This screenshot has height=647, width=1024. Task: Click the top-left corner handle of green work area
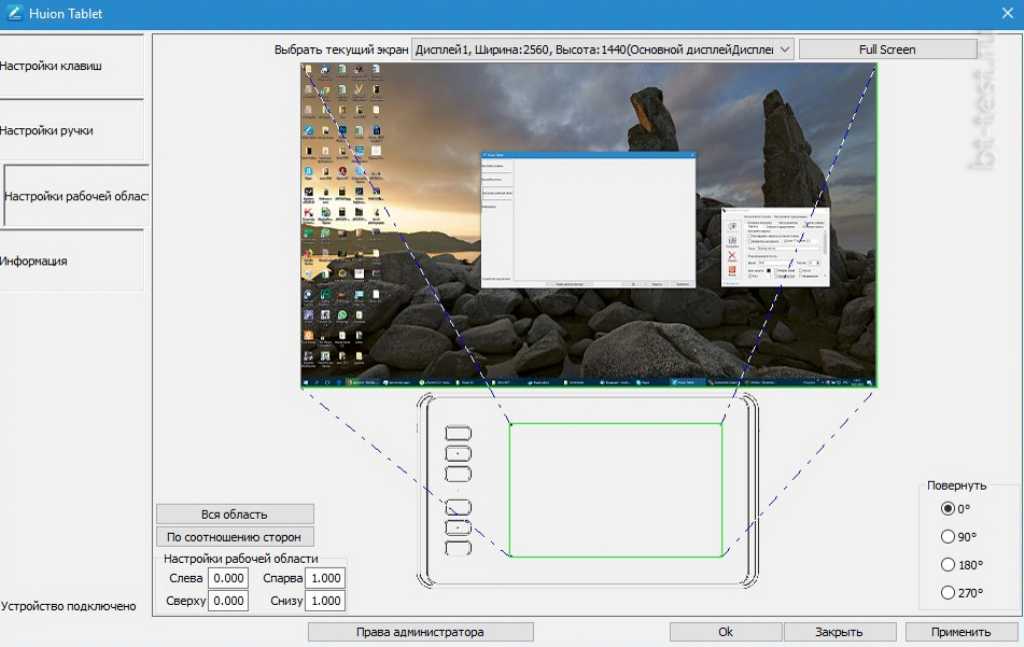[x=510, y=424]
